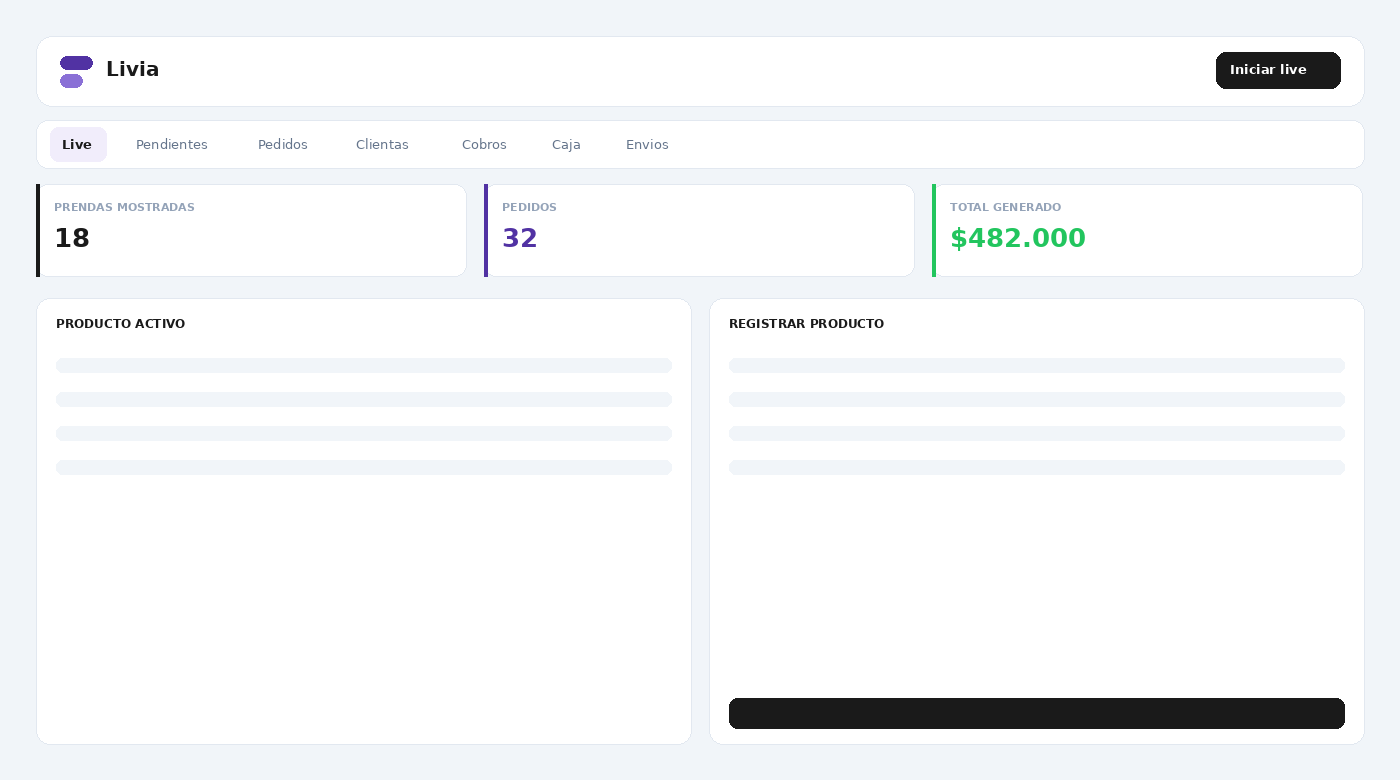Start the broadcast with Iniciar live
1400x780 pixels.
(x=1278, y=70)
